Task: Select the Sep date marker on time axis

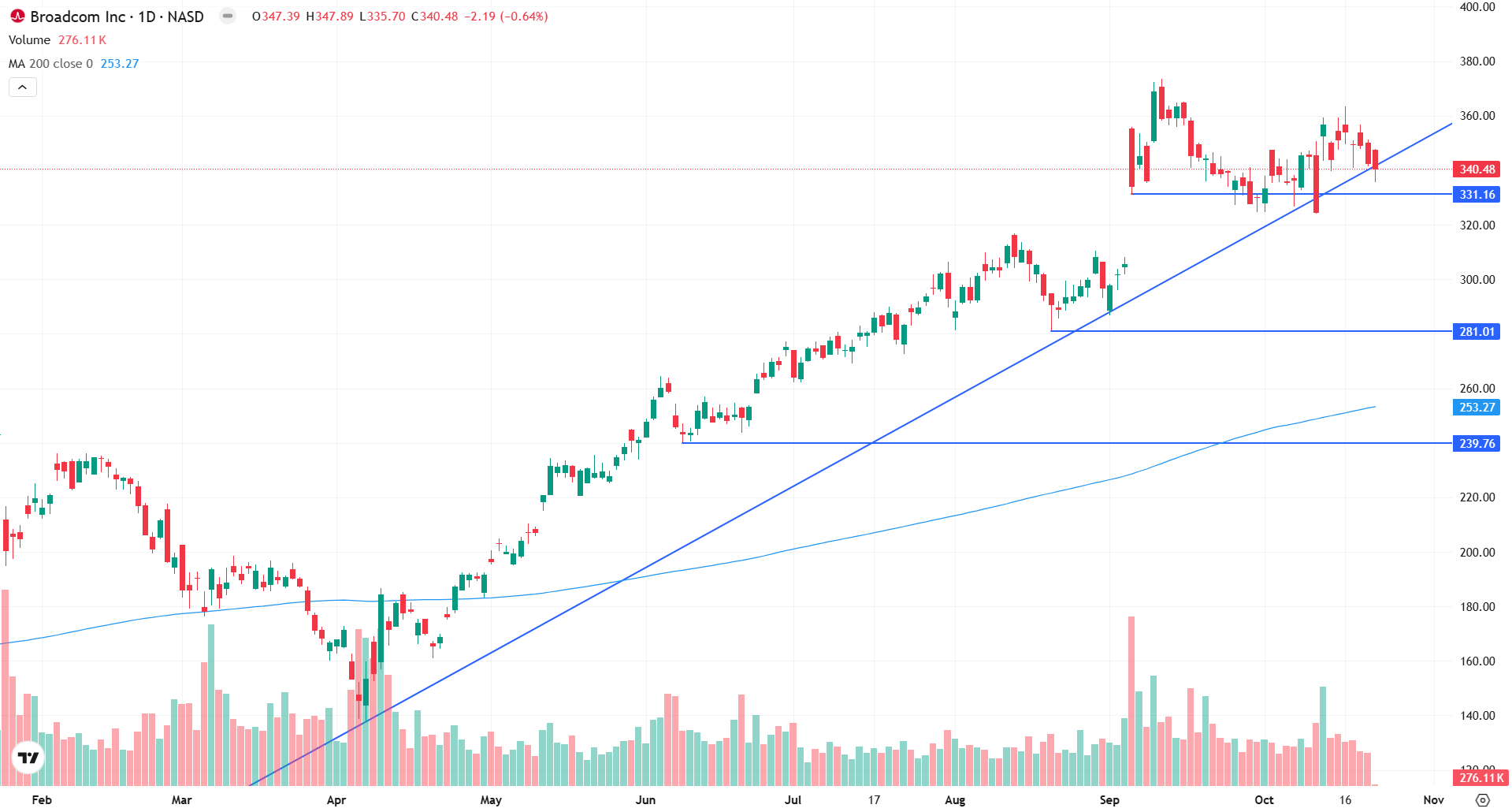Action: (x=1109, y=799)
